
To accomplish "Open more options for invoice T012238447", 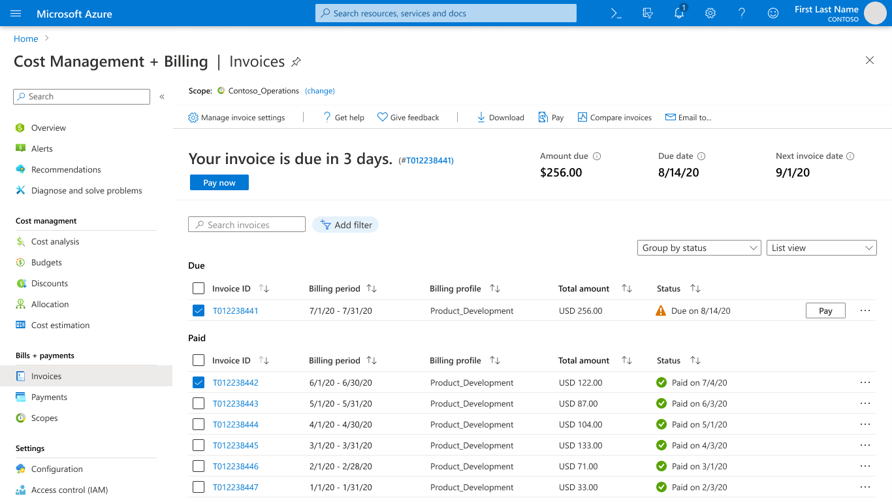I will click(x=865, y=487).
